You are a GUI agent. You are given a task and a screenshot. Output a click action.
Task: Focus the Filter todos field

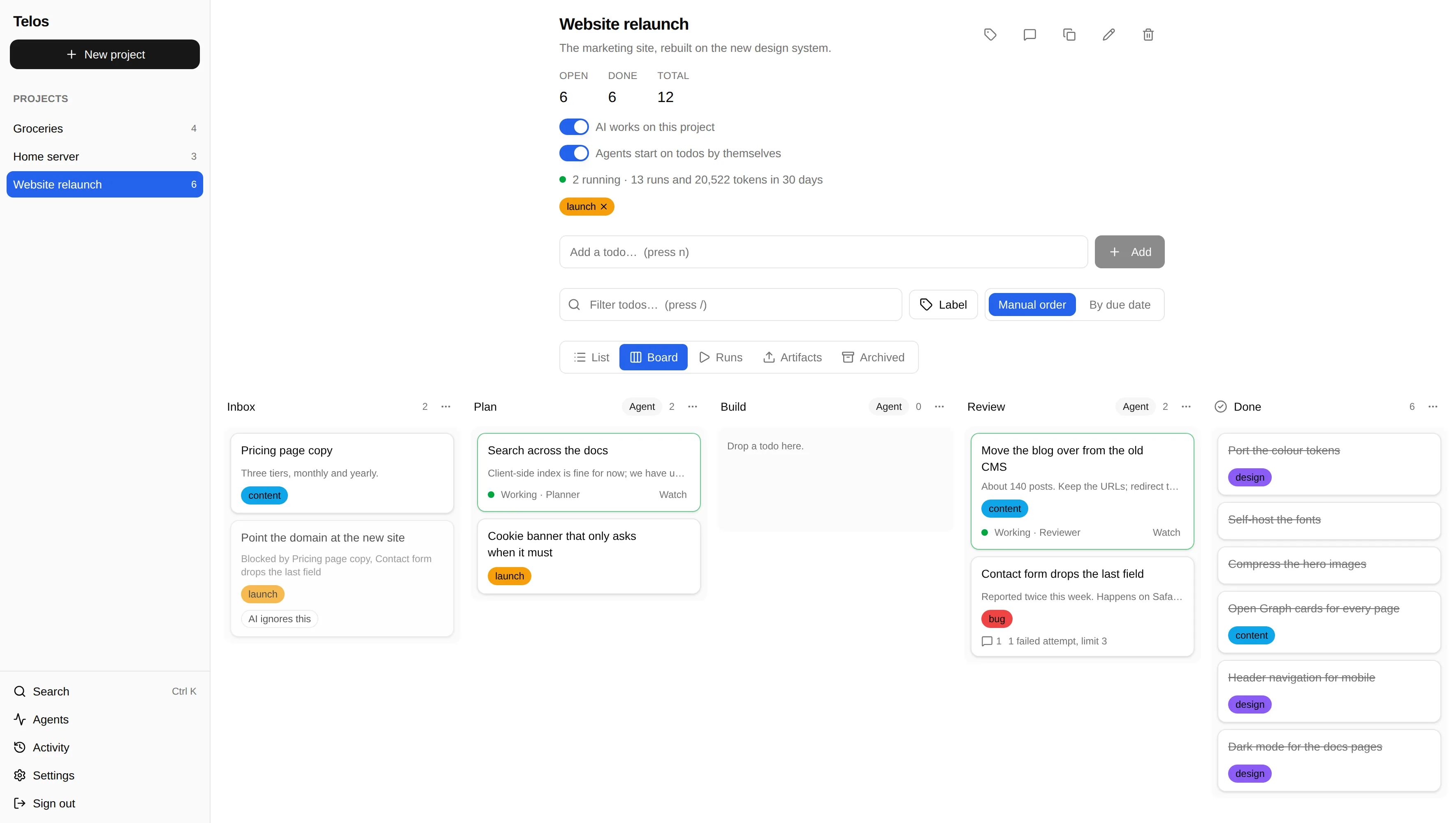730,305
